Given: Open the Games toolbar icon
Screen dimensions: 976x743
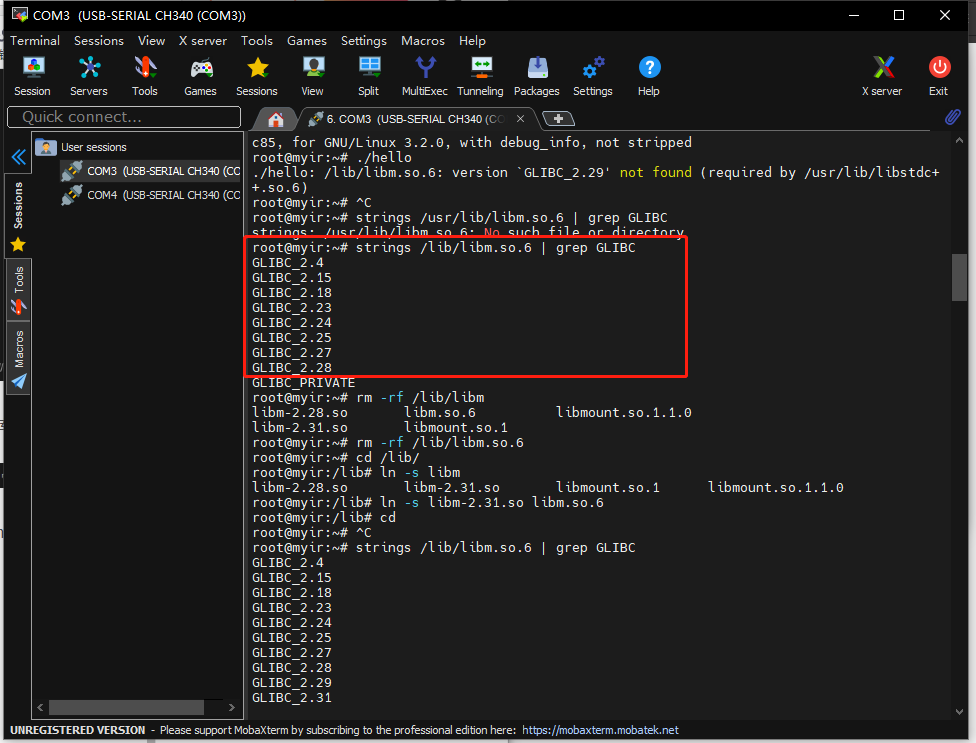Looking at the screenshot, I should [x=200, y=76].
